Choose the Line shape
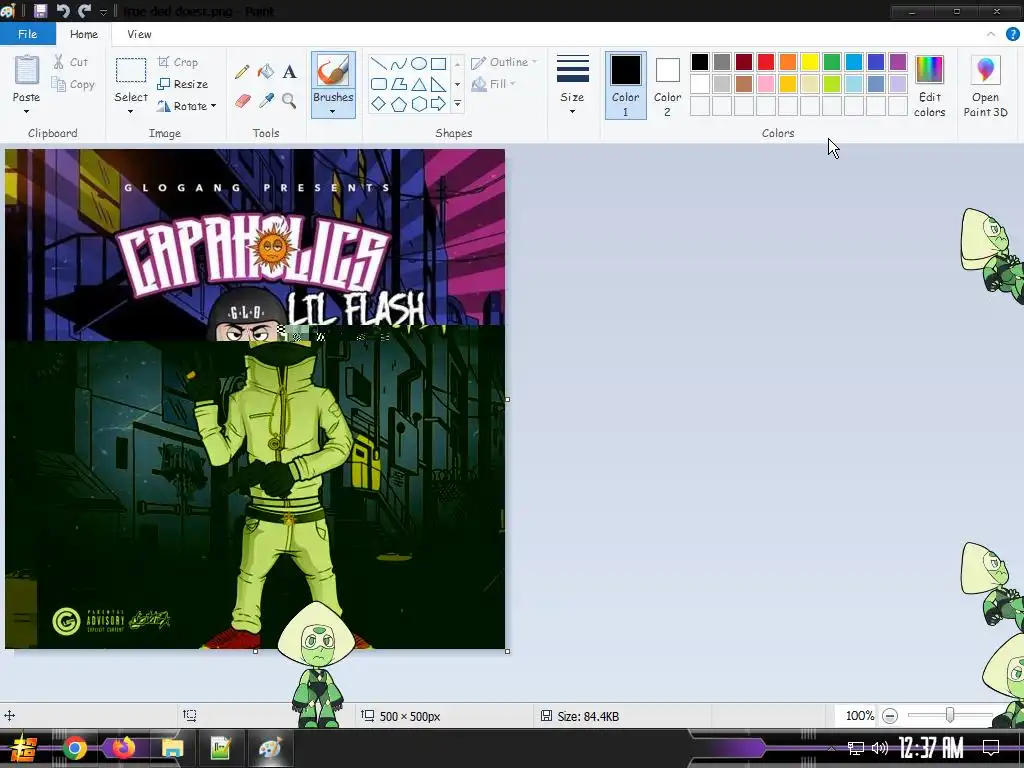This screenshot has height=768, width=1024. pos(378,63)
